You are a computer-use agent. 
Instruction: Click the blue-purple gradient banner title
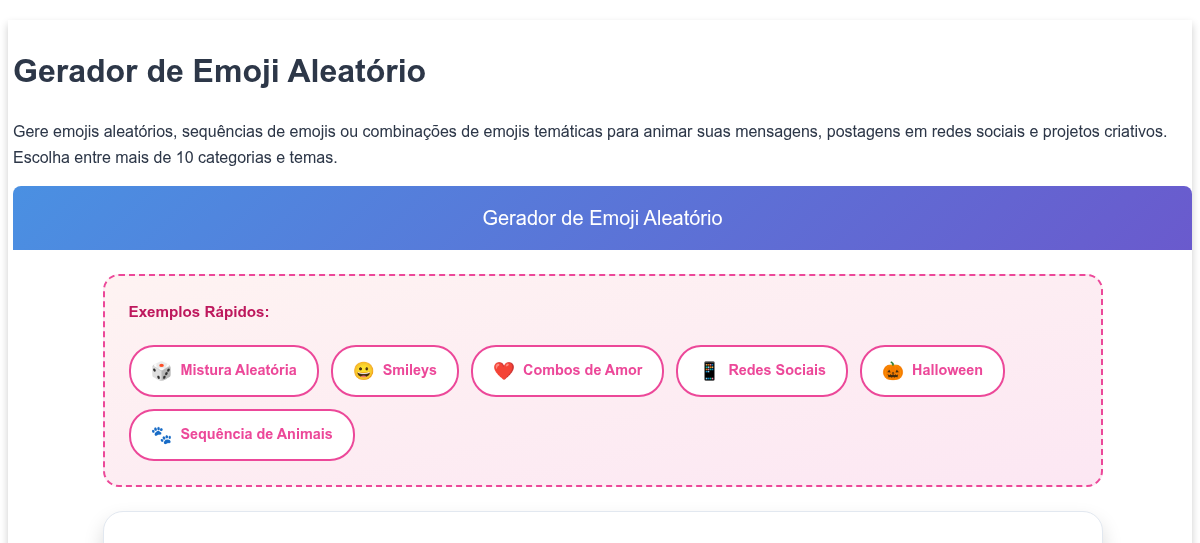point(602,218)
